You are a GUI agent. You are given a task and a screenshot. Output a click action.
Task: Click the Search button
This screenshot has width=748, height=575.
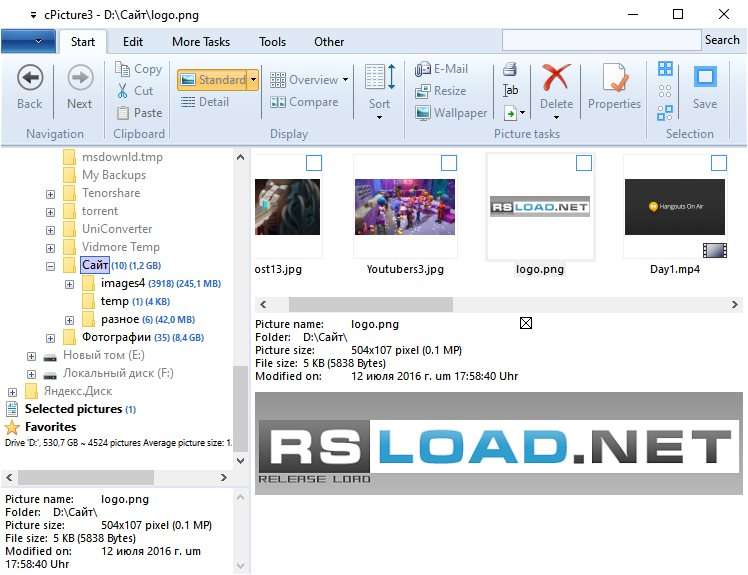tap(722, 40)
